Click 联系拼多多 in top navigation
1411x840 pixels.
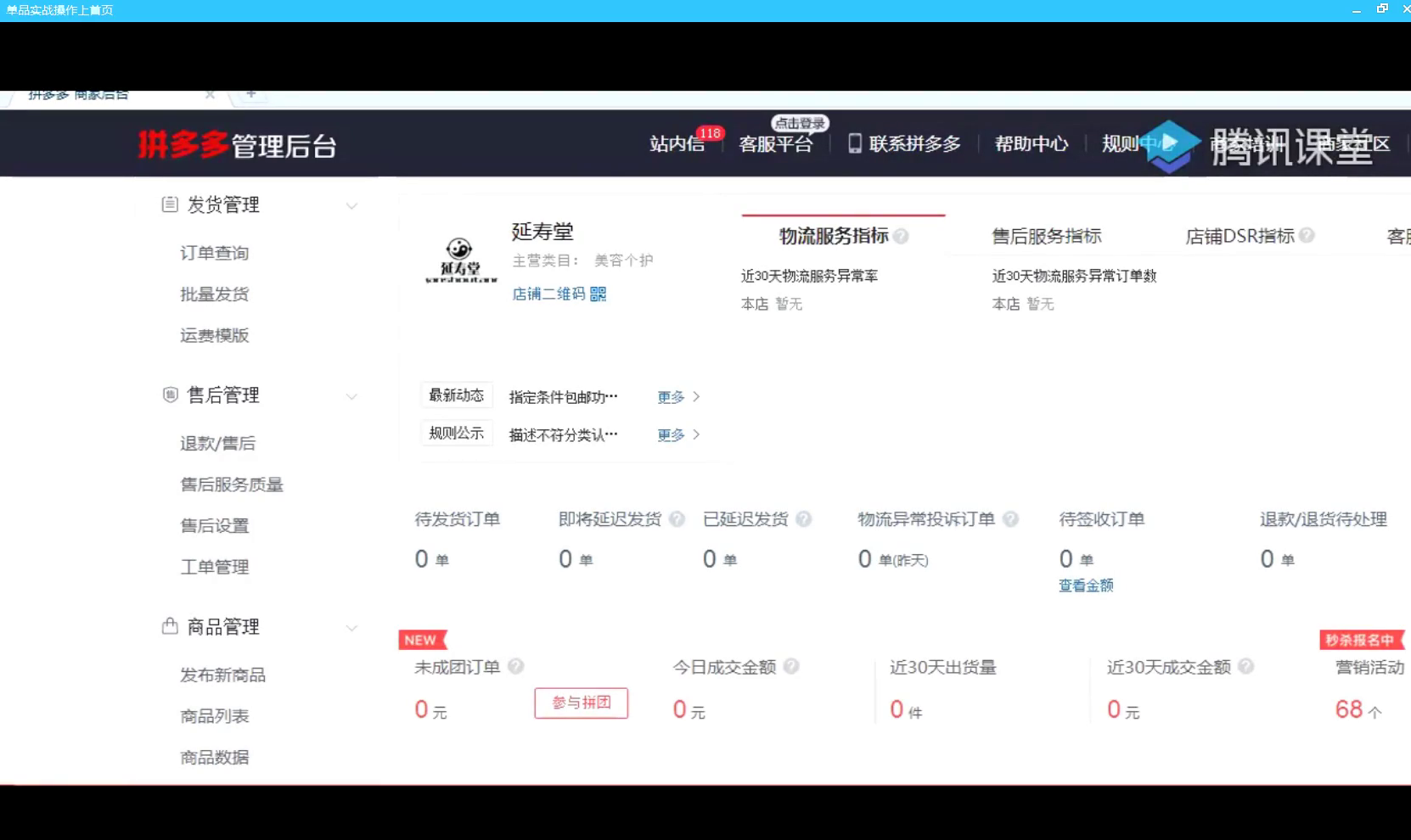click(x=914, y=144)
